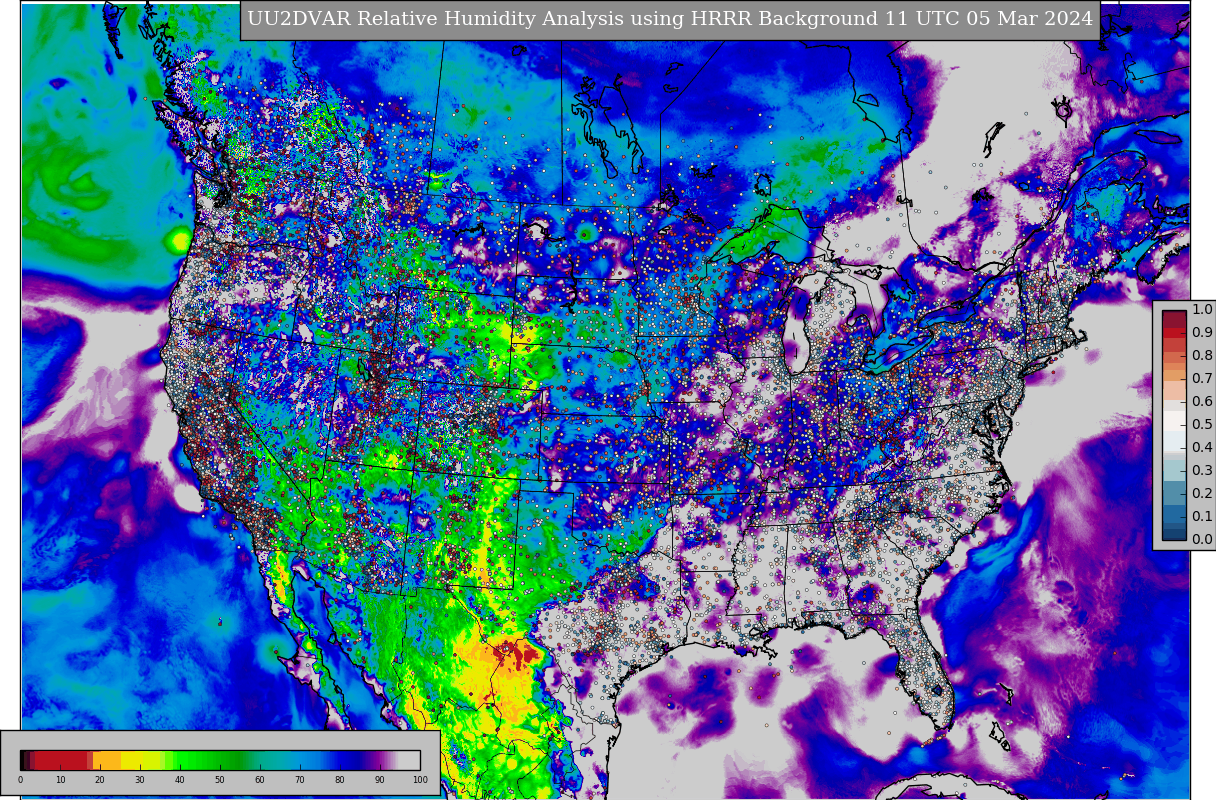Click the UU2DVAR Relative Humidity Analysis title

pyautogui.click(x=670, y=20)
